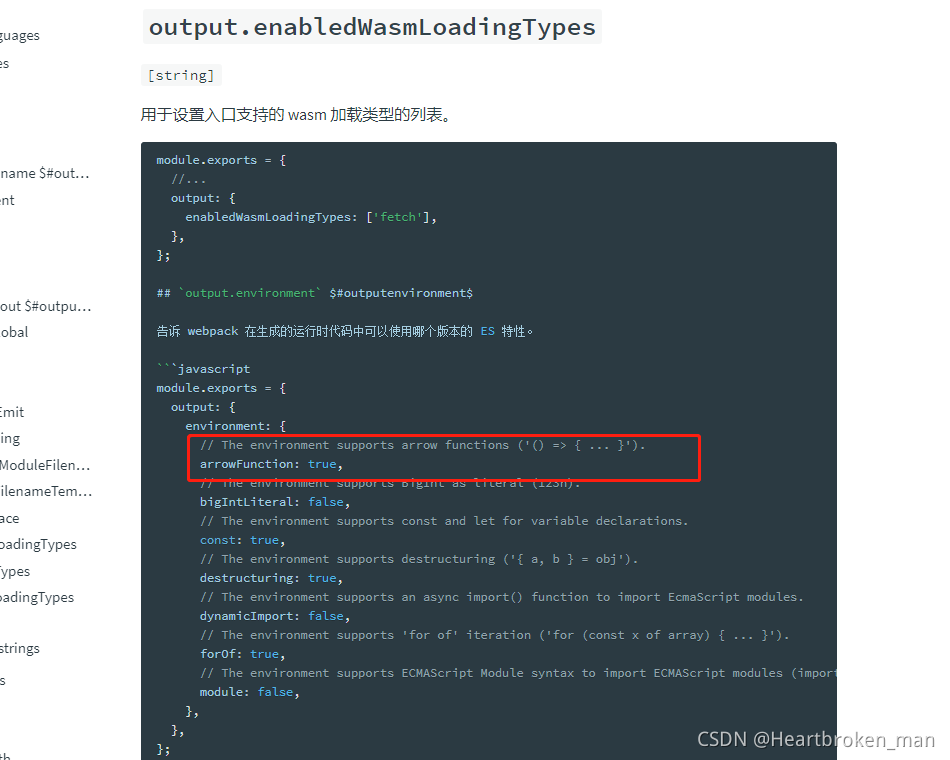Click the 'environment: {' code line
This screenshot has width=950, height=760.
click(235, 426)
